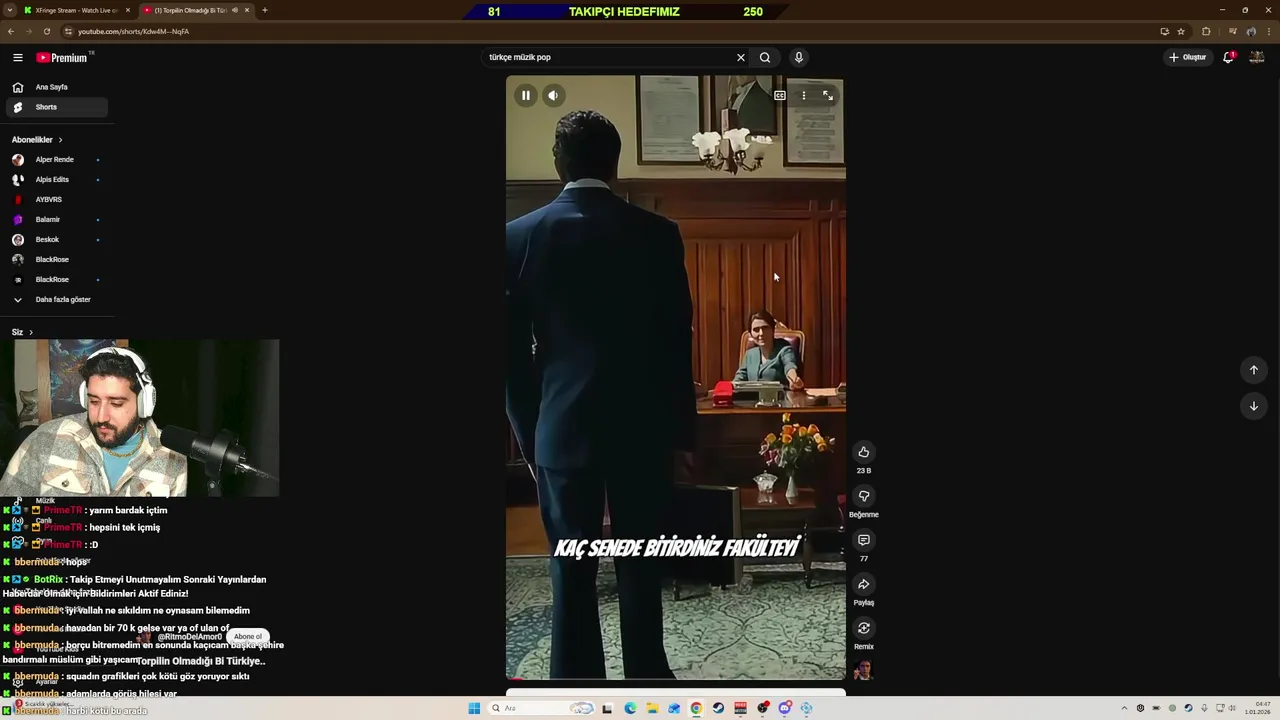Click the Abone ol subscribe button
The width and height of the screenshot is (1280, 720).
pyautogui.click(x=247, y=637)
